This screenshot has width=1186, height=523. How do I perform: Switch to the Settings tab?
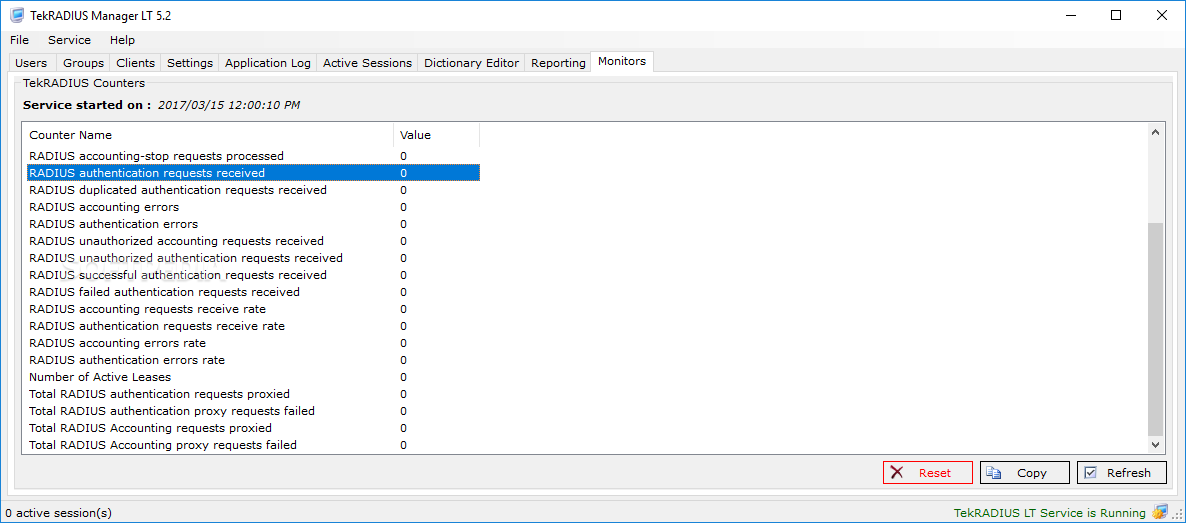tap(190, 64)
